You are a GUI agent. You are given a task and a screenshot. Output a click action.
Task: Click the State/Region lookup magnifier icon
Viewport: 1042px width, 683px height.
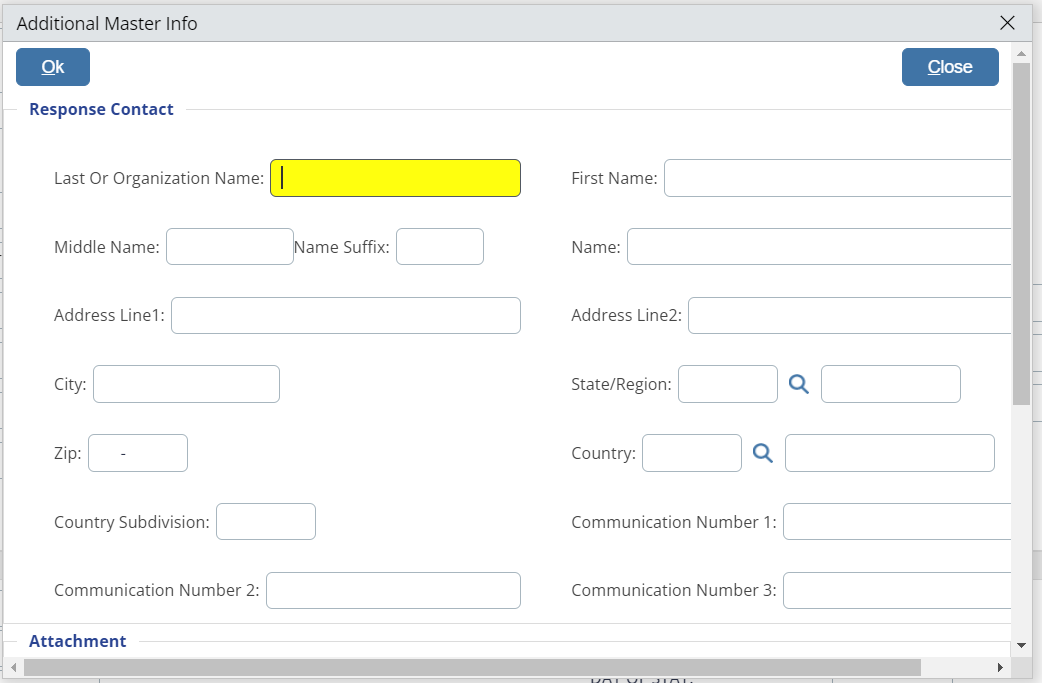tap(798, 384)
